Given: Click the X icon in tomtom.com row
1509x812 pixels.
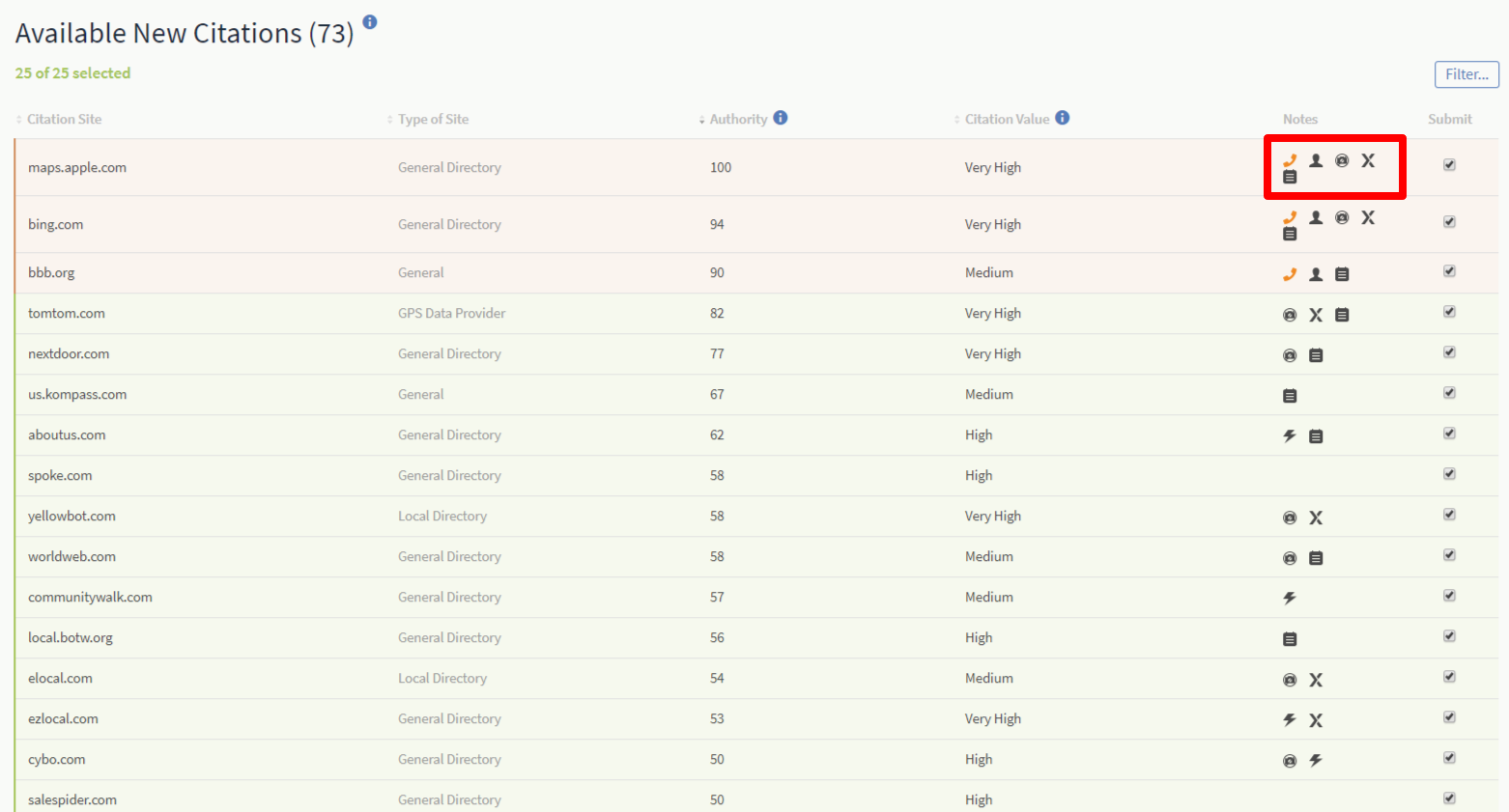Looking at the screenshot, I should pos(1316,315).
